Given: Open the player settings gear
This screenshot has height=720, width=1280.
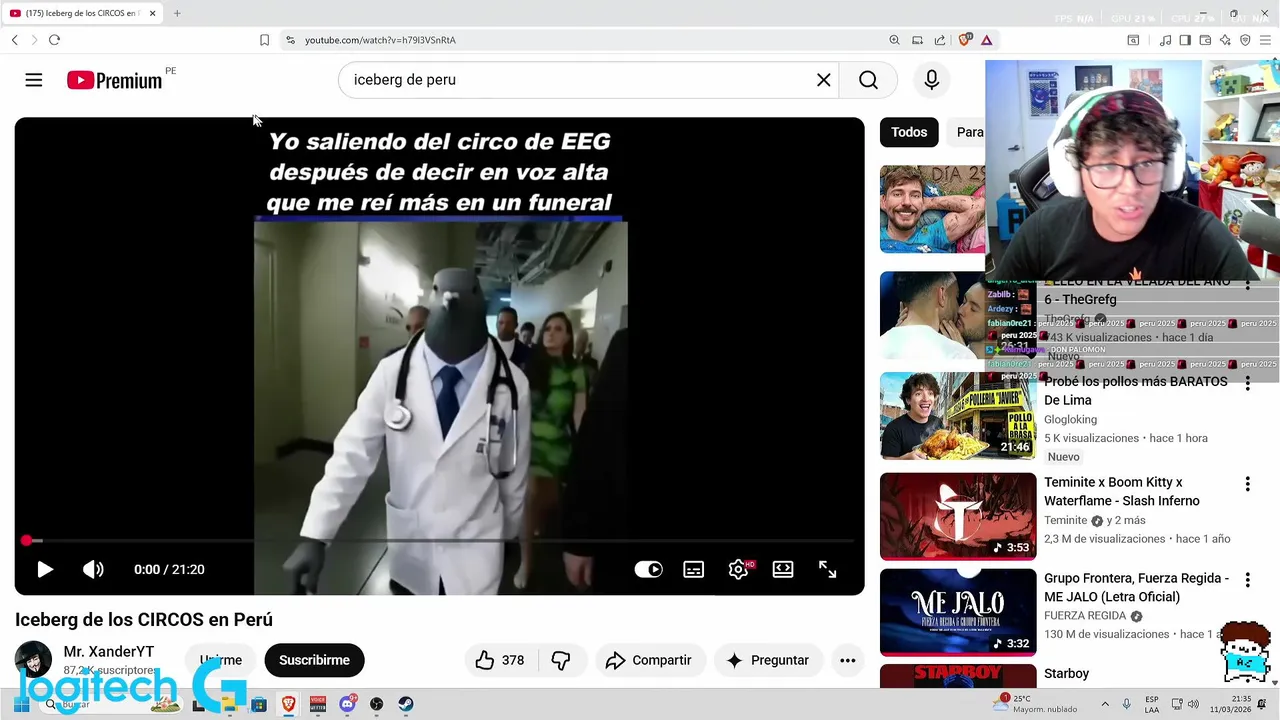Looking at the screenshot, I should [x=738, y=569].
